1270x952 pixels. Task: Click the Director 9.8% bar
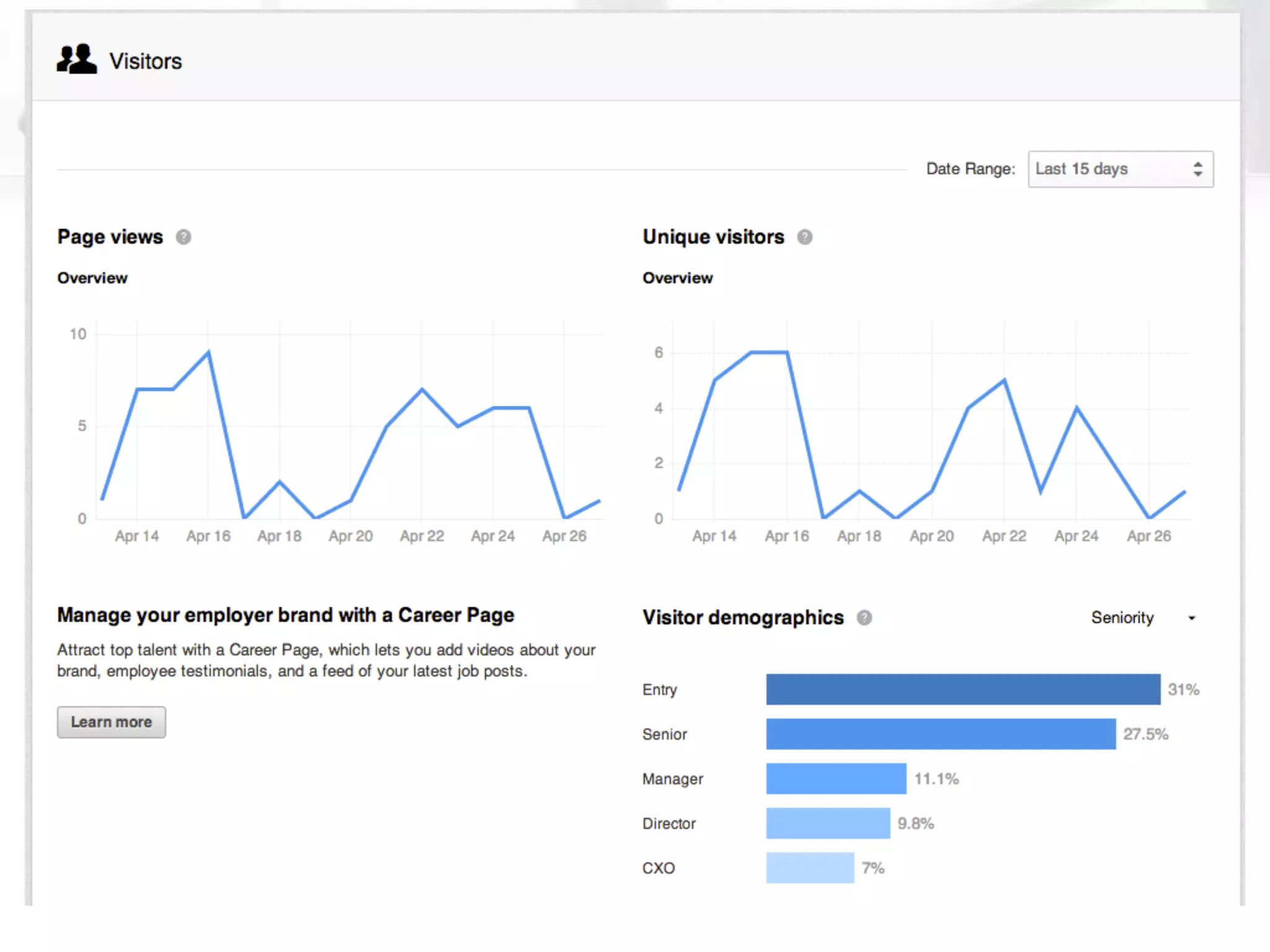[828, 823]
